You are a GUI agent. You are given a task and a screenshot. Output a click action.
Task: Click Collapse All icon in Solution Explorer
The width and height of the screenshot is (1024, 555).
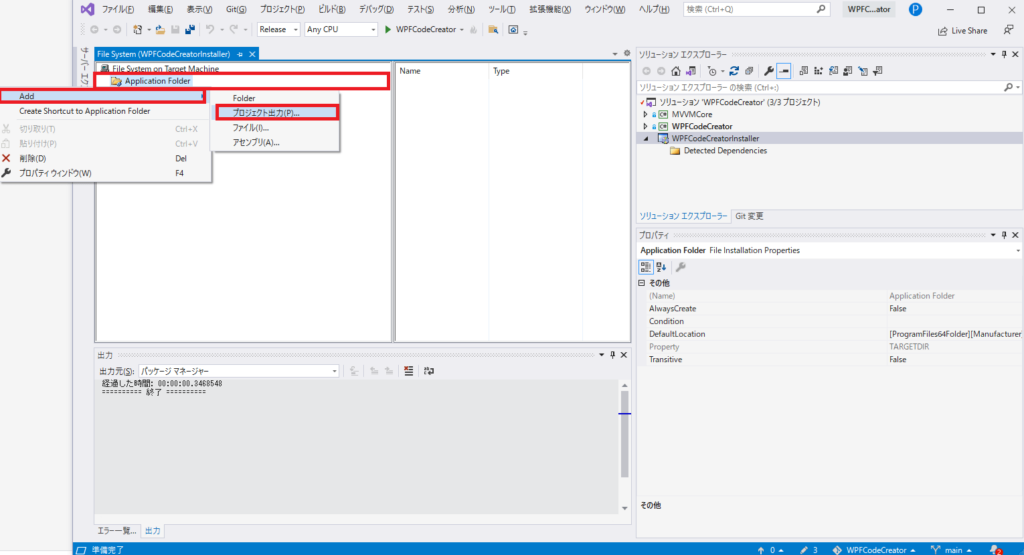(749, 71)
